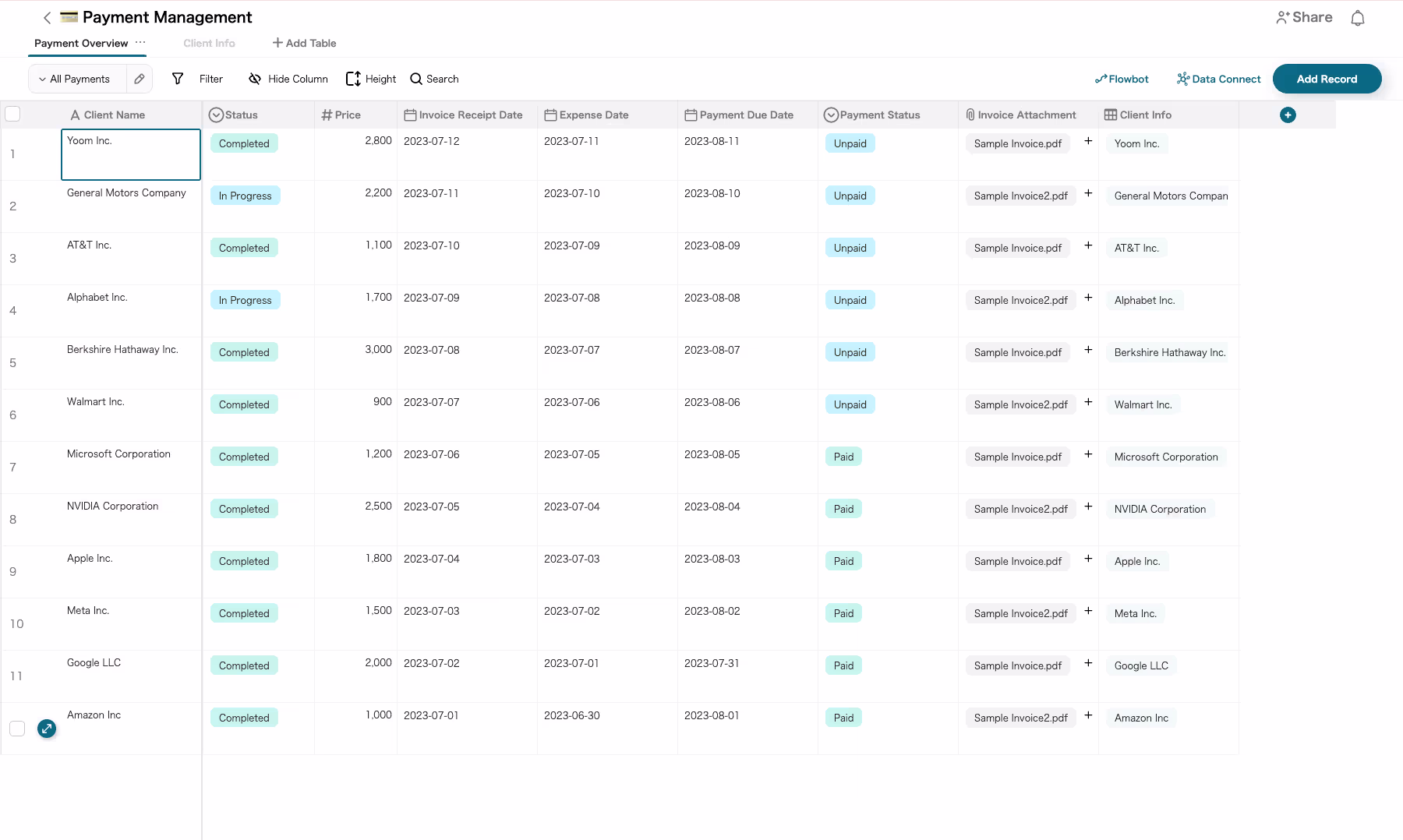The height and width of the screenshot is (840, 1403).
Task: Click the notification bell
Action: click(1358, 17)
